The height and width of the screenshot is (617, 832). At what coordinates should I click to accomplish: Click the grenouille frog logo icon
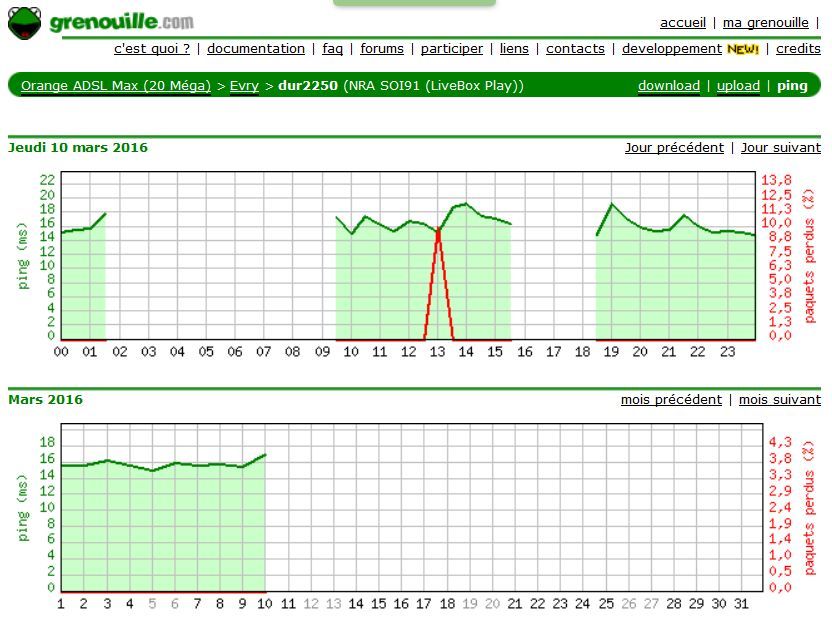point(24,22)
